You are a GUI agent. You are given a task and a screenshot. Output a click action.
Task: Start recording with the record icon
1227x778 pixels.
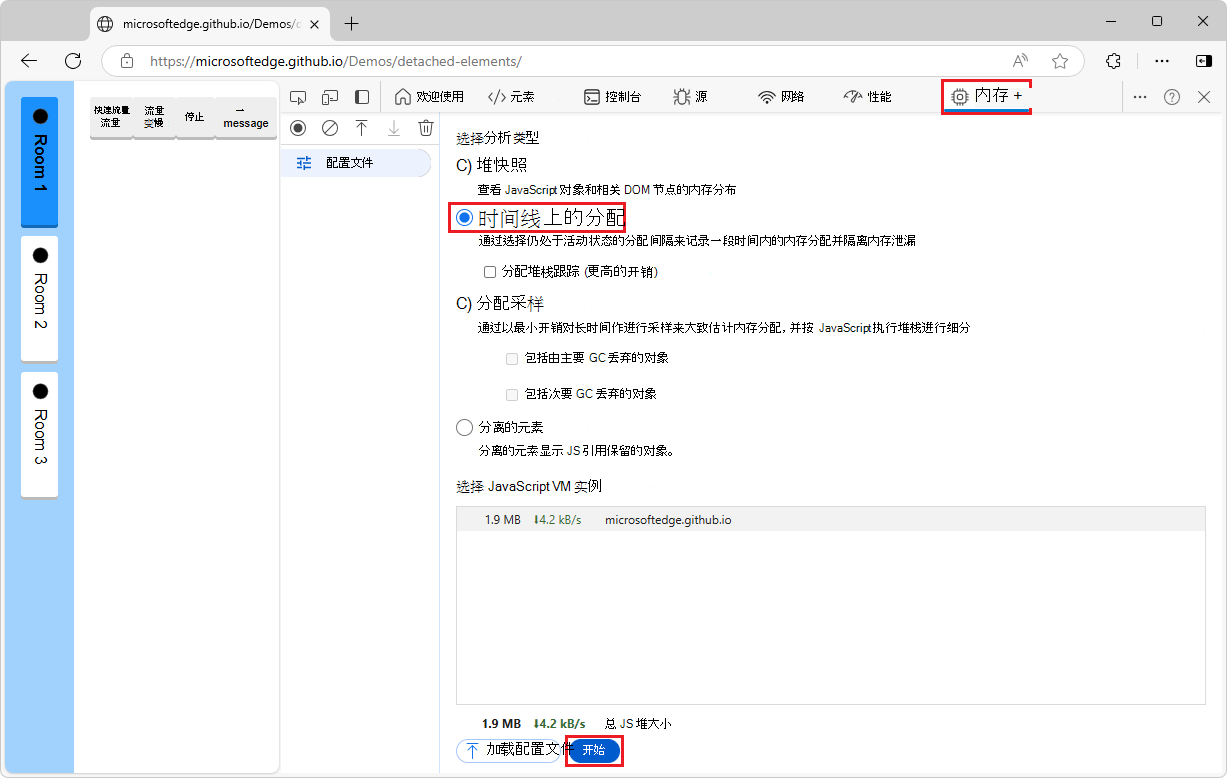point(297,128)
